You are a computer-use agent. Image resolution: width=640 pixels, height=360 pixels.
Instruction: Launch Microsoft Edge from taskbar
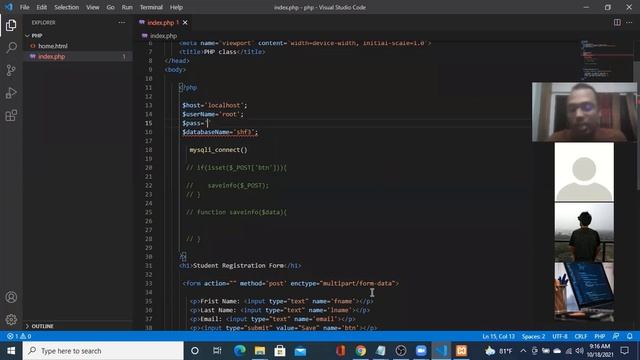[x=240, y=351]
